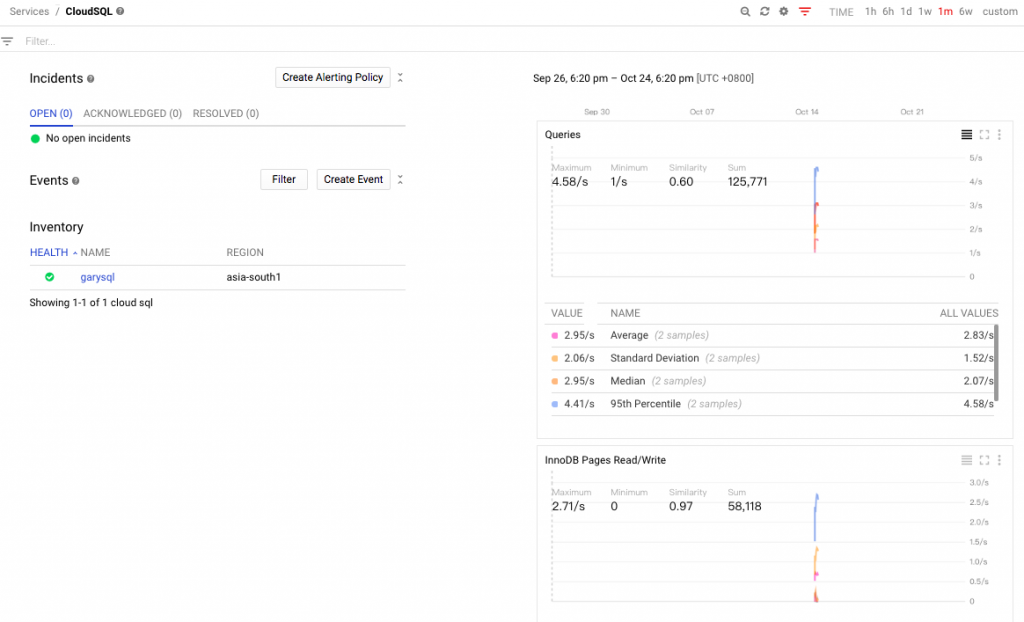Click the Queries legend table scrollbar

996,363
